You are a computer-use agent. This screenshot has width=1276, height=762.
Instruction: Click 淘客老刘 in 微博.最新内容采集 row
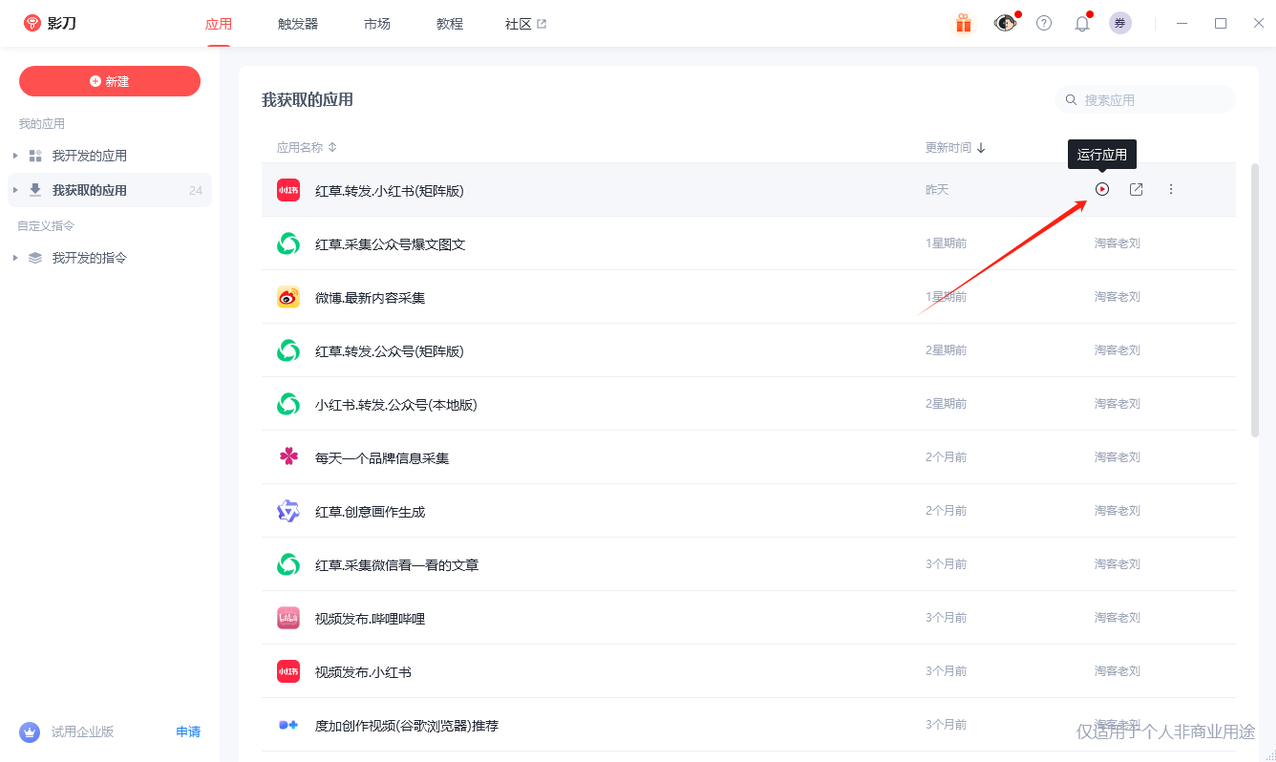1117,297
